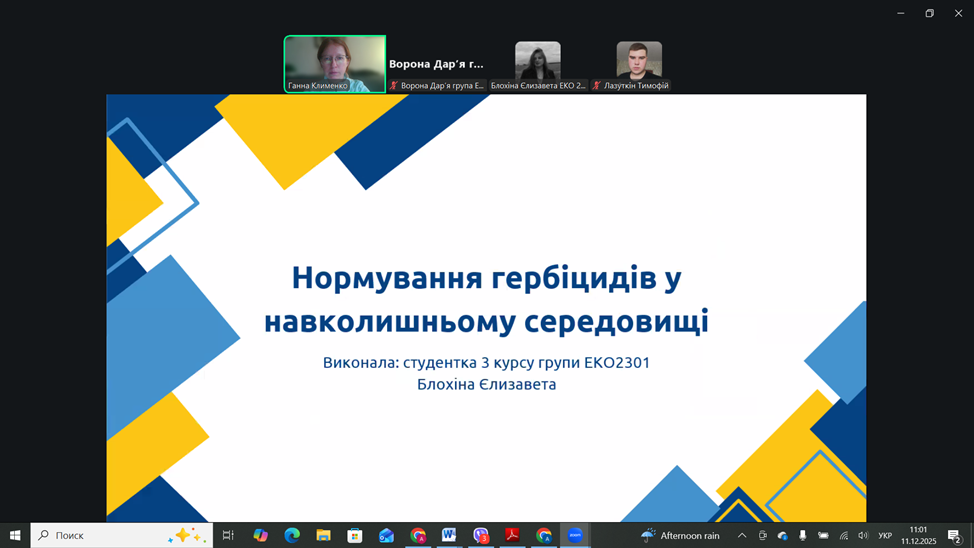The height and width of the screenshot is (548, 974).
Task: Open Task View from the taskbar
Action: tap(228, 536)
